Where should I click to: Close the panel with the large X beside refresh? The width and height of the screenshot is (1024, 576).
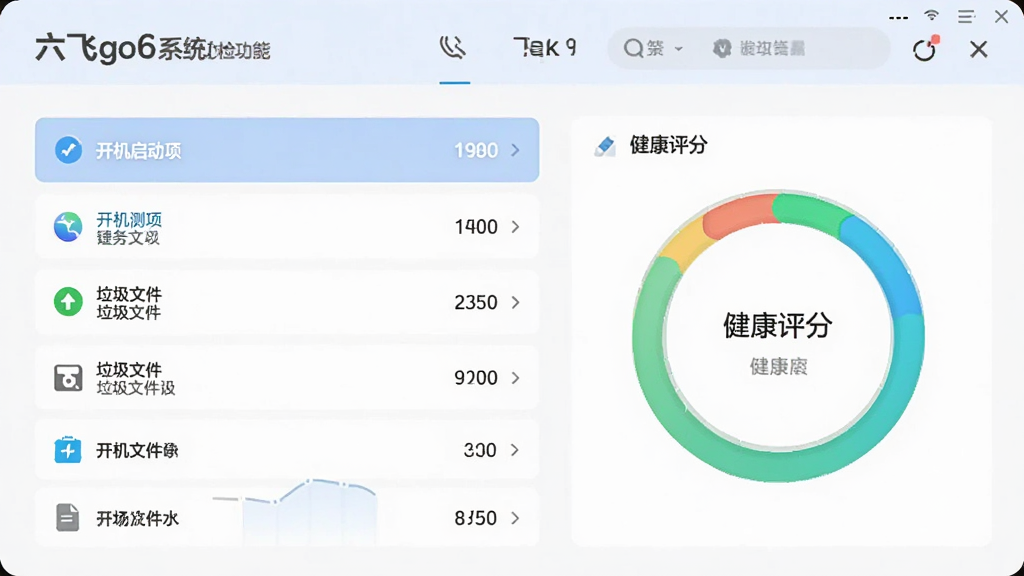coord(978,49)
